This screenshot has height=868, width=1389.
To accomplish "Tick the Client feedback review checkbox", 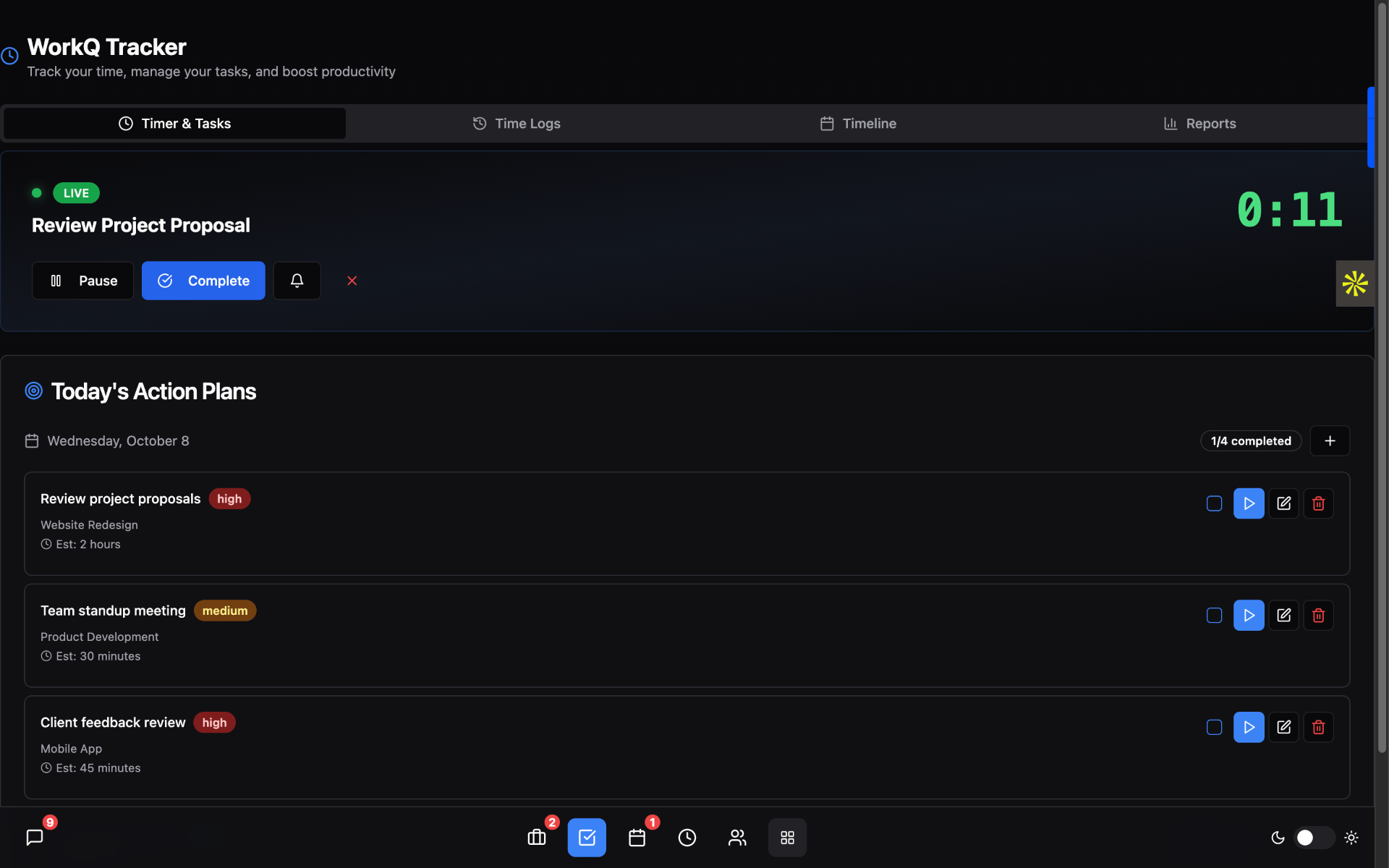I will pyautogui.click(x=1215, y=727).
